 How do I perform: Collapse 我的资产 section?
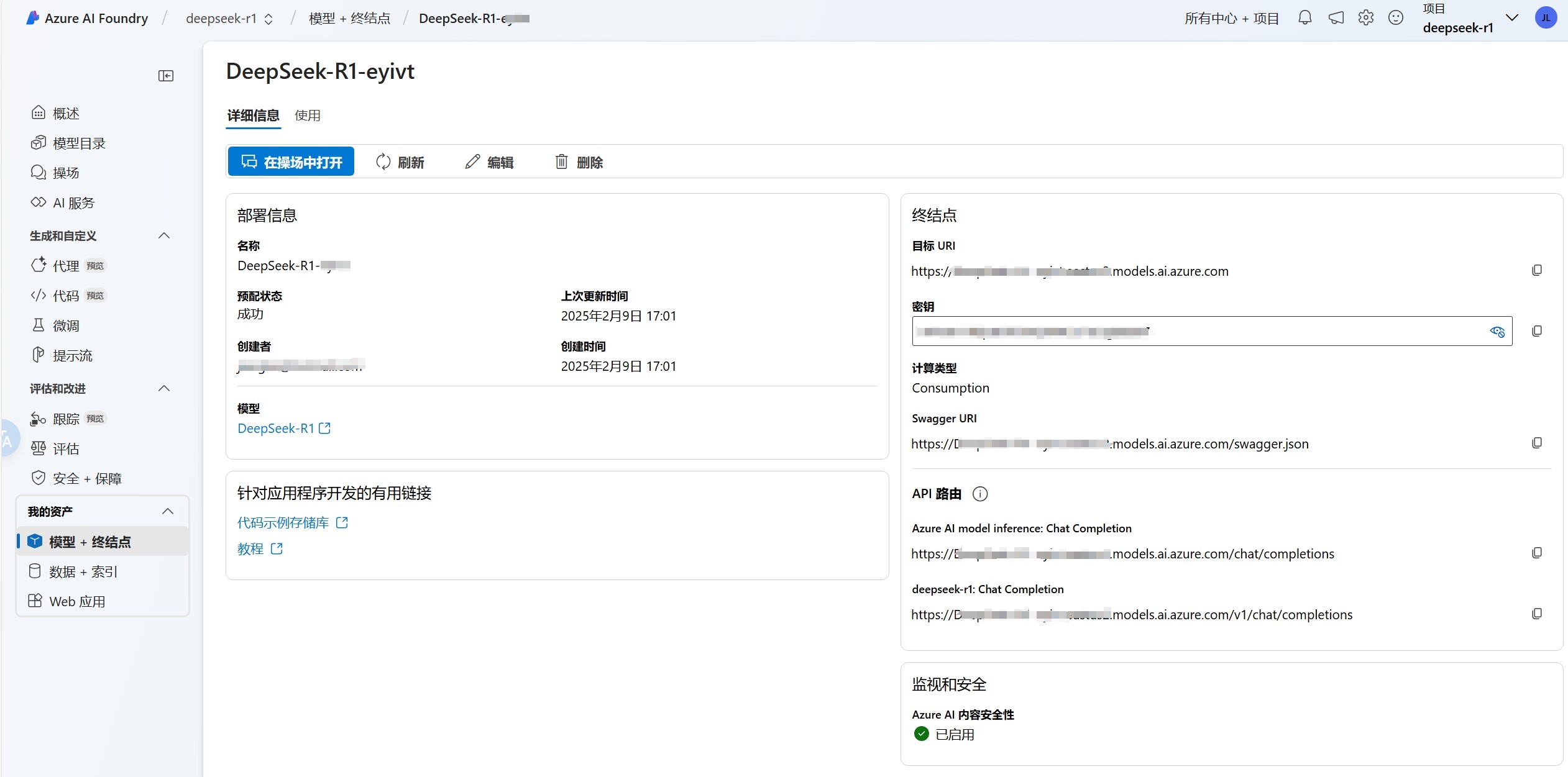click(167, 511)
